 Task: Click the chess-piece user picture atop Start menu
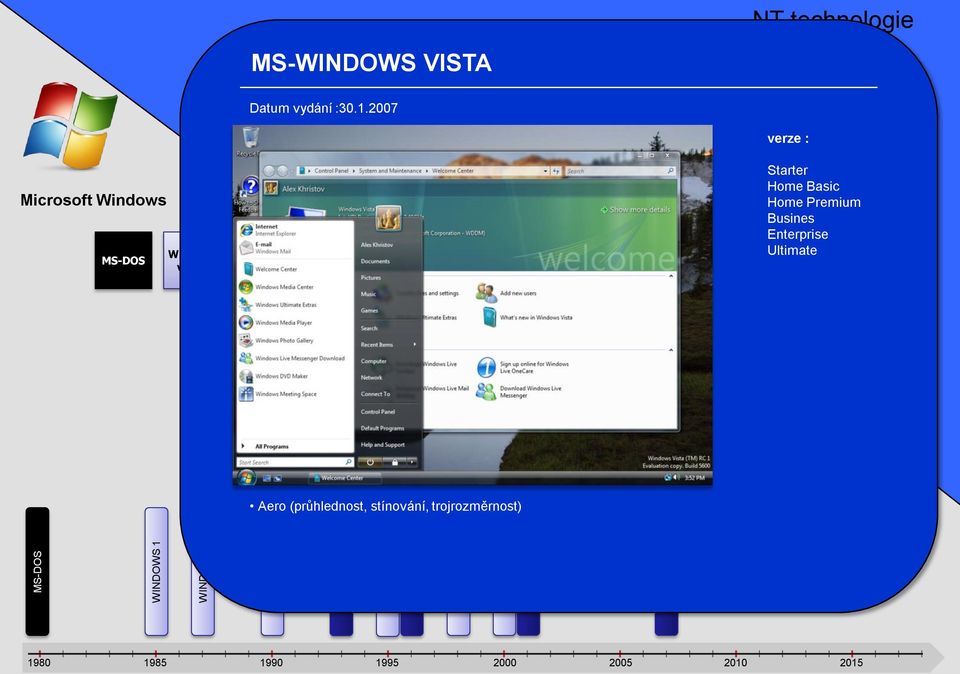coord(388,218)
